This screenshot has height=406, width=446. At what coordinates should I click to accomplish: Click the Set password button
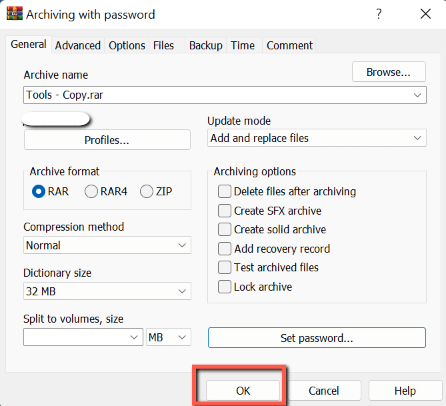pos(317,338)
